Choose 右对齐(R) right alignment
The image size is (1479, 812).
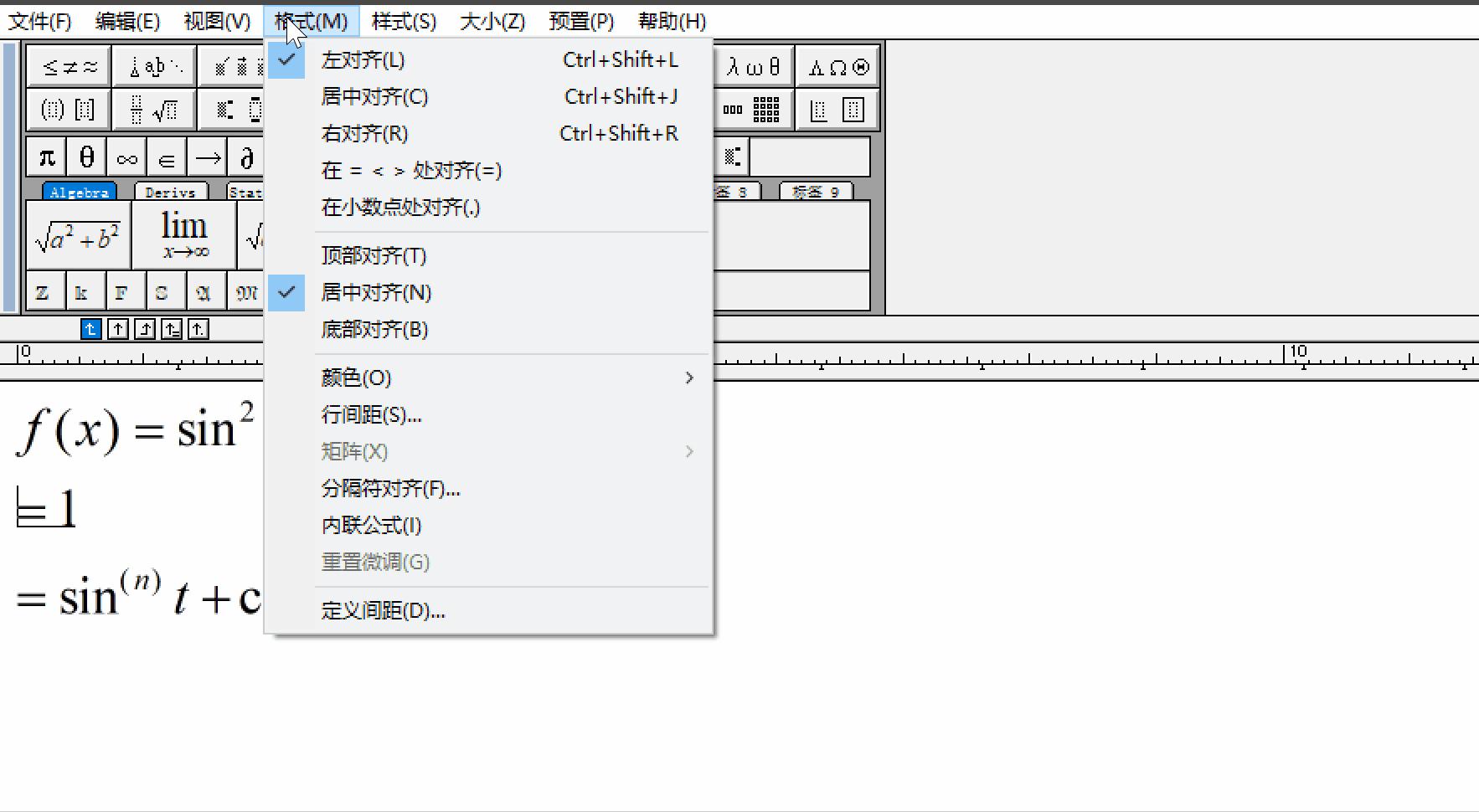pyautogui.click(x=489, y=134)
